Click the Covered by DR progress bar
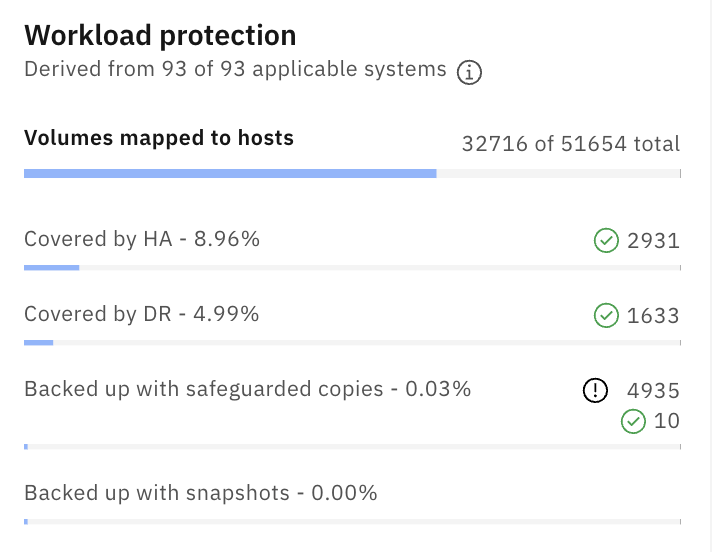712x552 pixels. (352, 343)
